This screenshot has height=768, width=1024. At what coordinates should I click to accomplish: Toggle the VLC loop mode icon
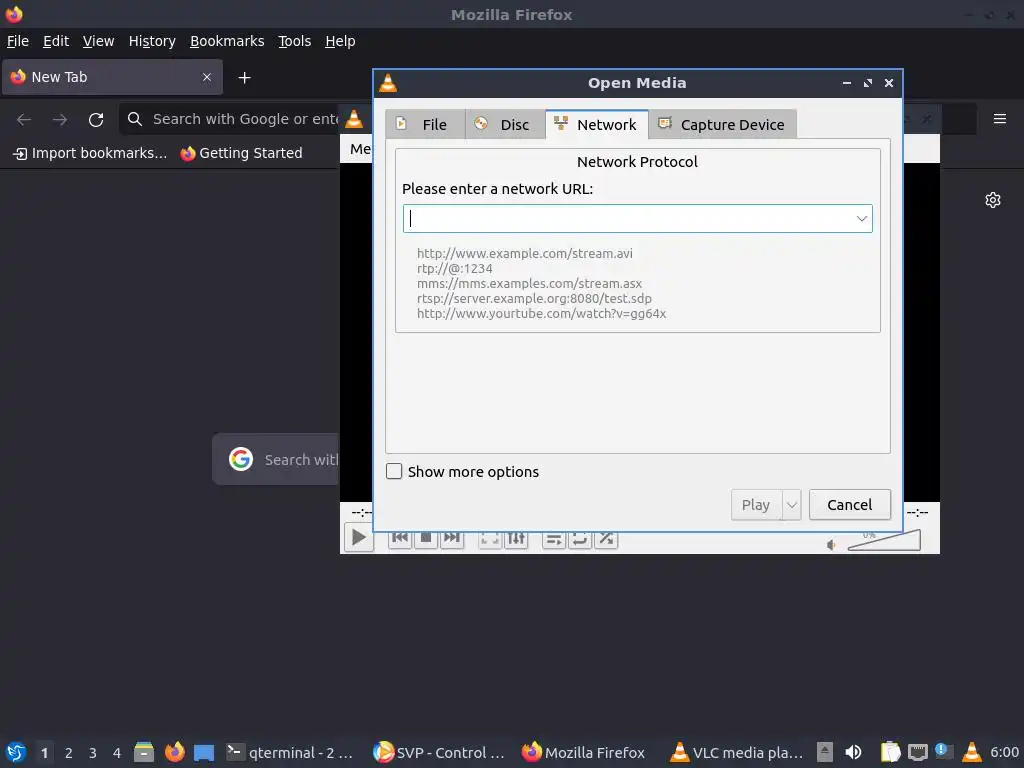point(580,539)
